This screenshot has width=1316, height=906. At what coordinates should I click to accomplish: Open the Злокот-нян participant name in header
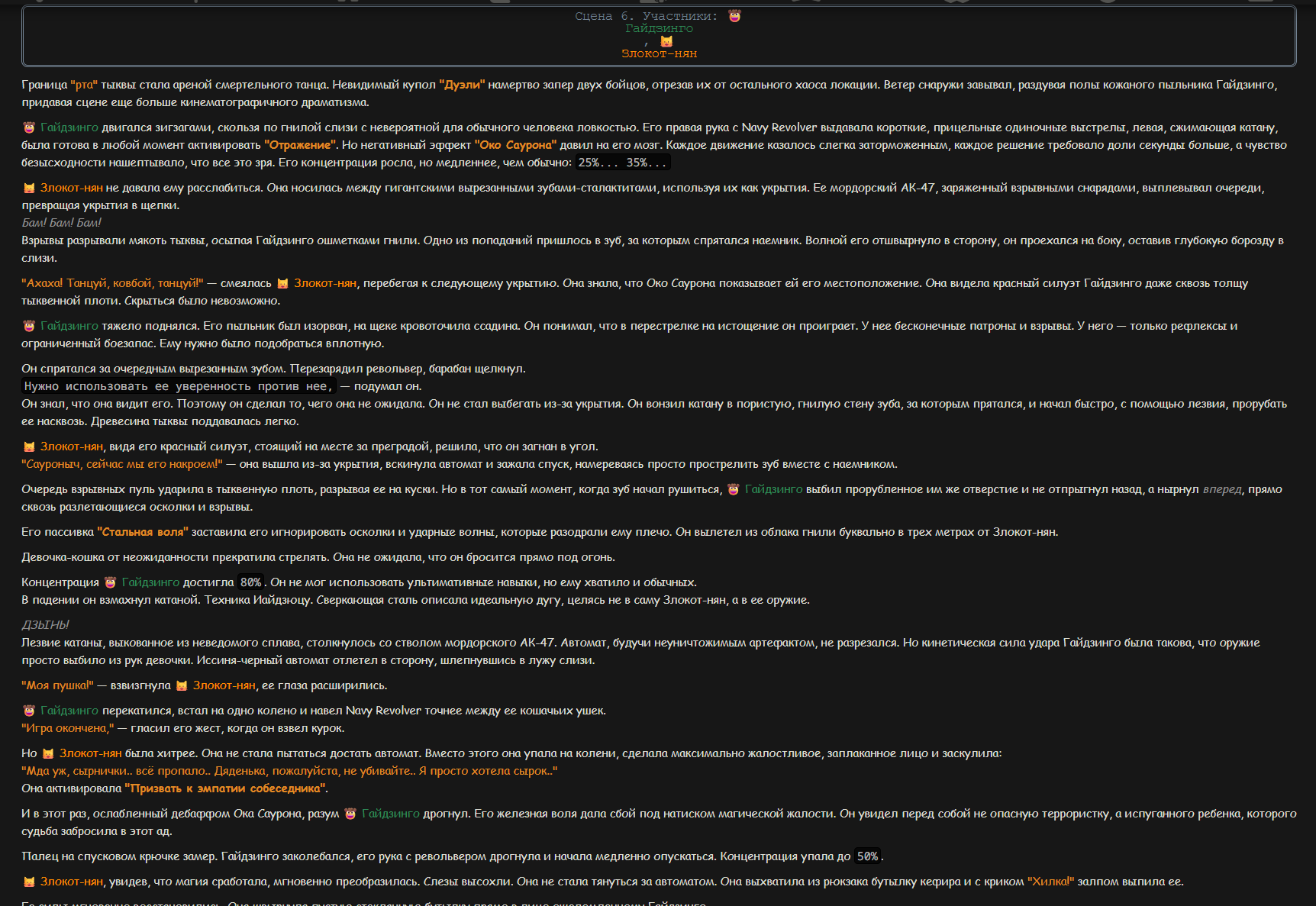pos(659,53)
